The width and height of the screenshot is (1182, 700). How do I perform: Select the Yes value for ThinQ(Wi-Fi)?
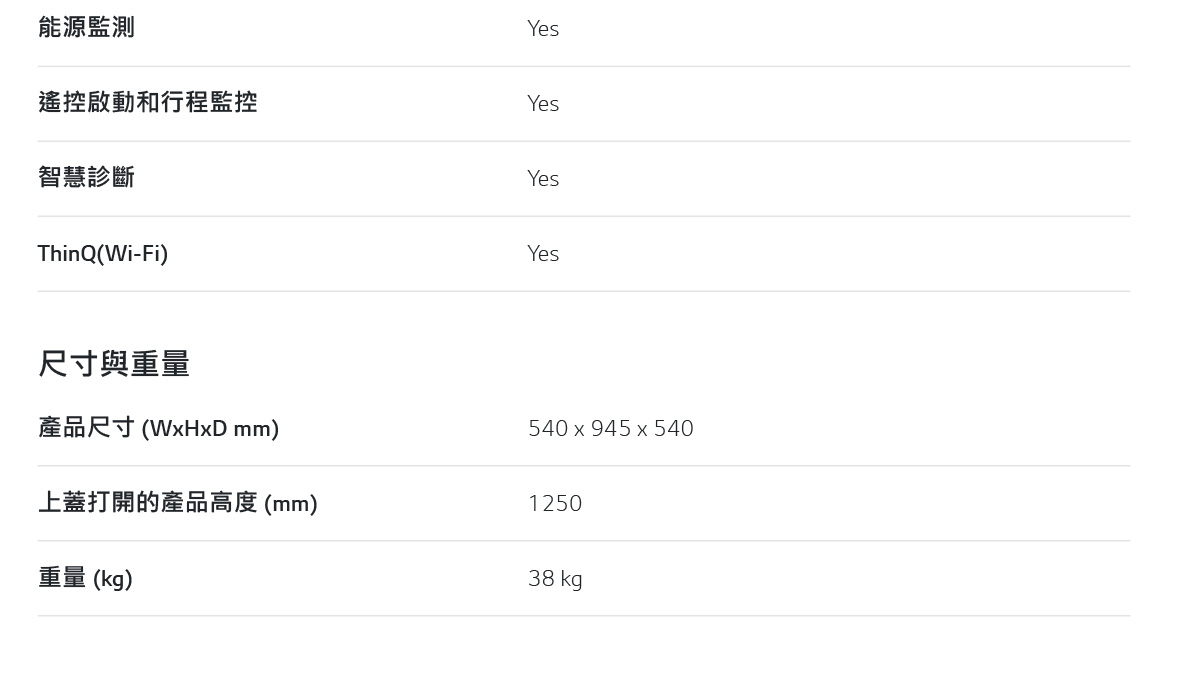pos(543,253)
